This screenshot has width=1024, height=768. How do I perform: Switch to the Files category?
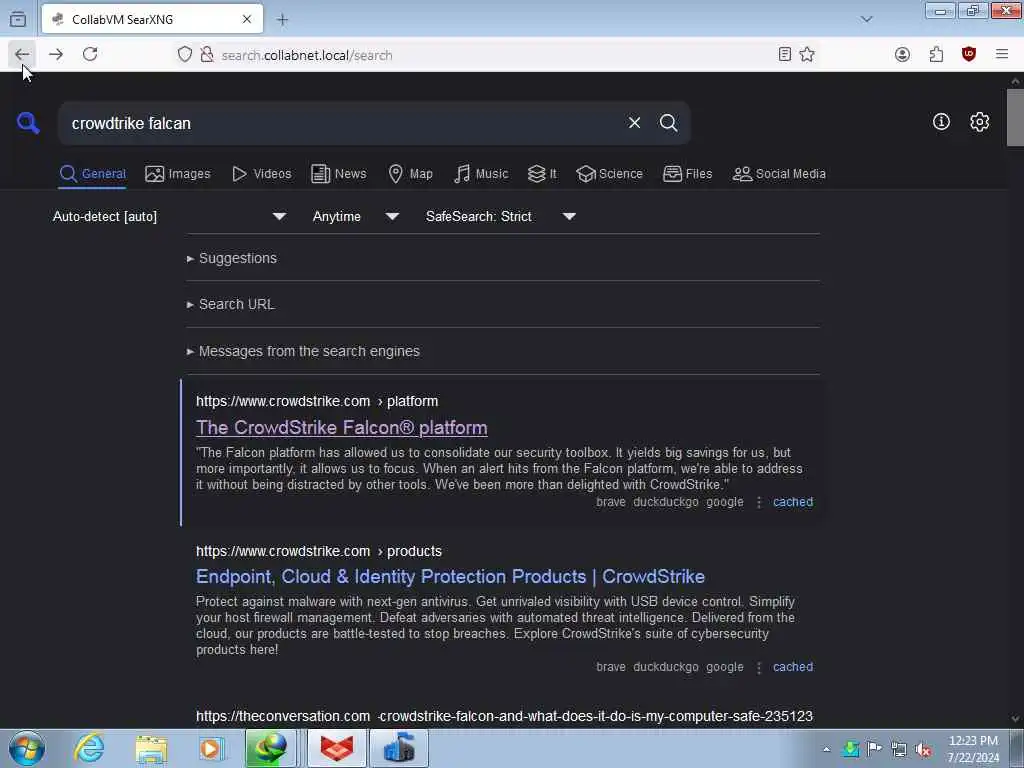click(687, 174)
